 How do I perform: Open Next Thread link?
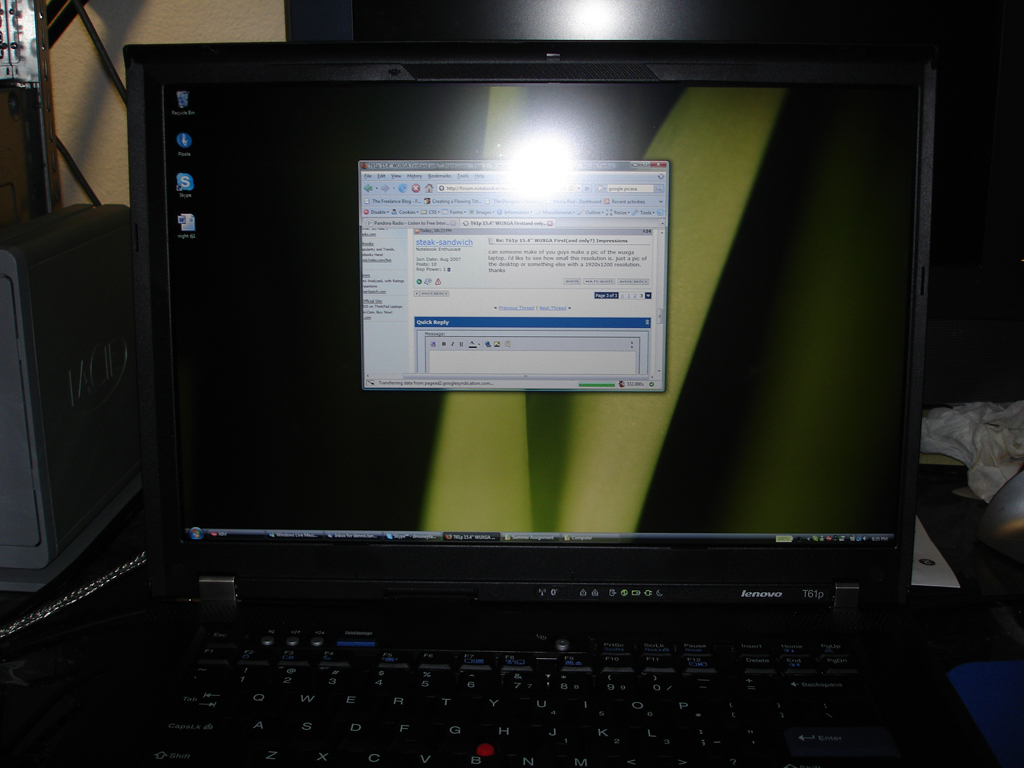(x=552, y=308)
